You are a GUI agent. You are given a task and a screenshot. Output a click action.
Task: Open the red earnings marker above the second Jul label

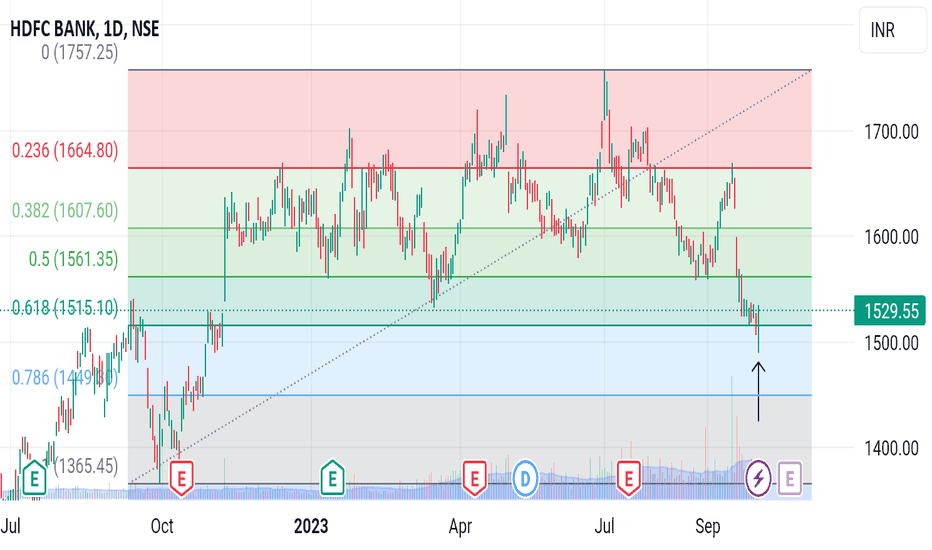629,478
